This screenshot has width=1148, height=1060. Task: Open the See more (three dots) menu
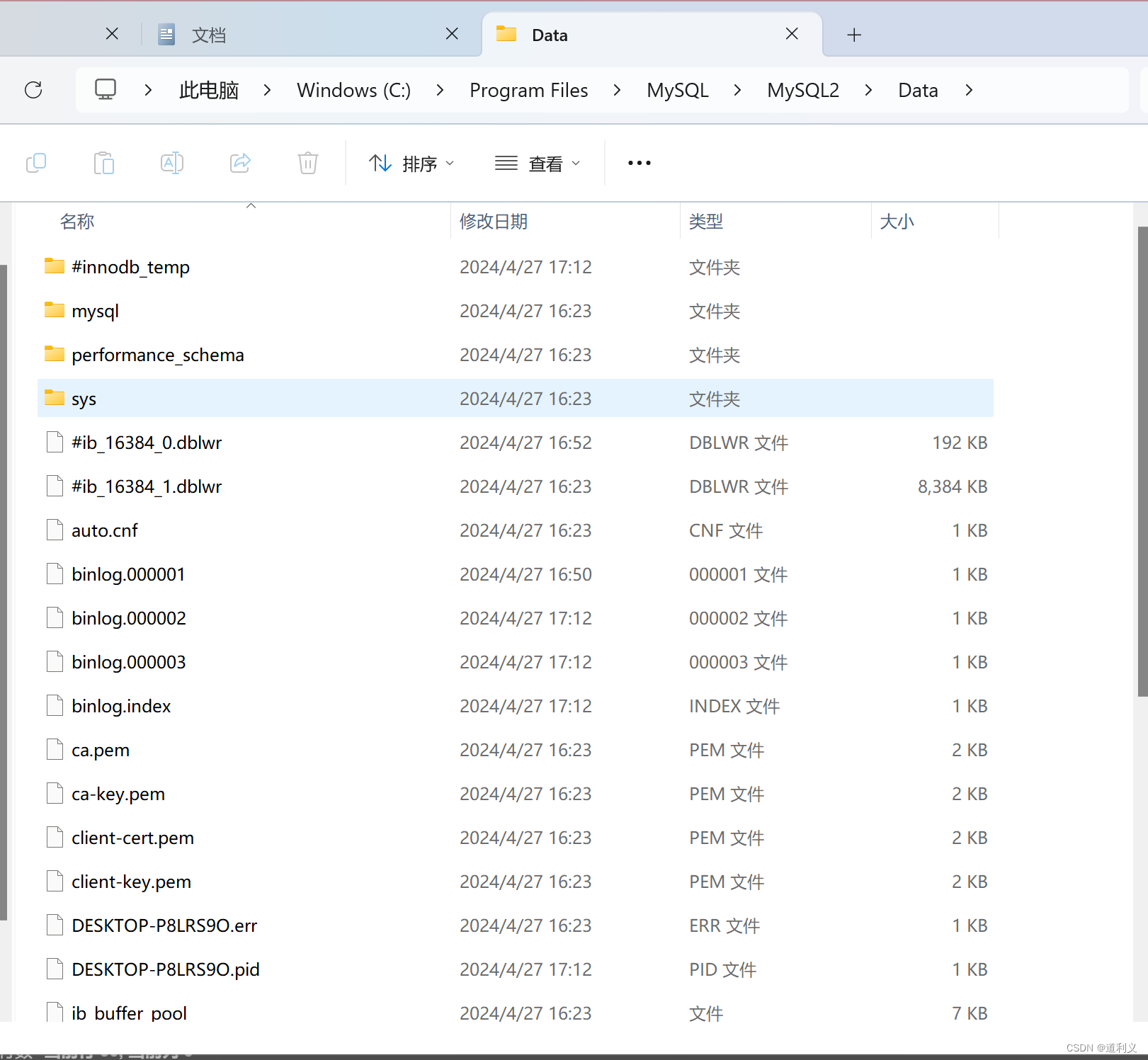[639, 163]
